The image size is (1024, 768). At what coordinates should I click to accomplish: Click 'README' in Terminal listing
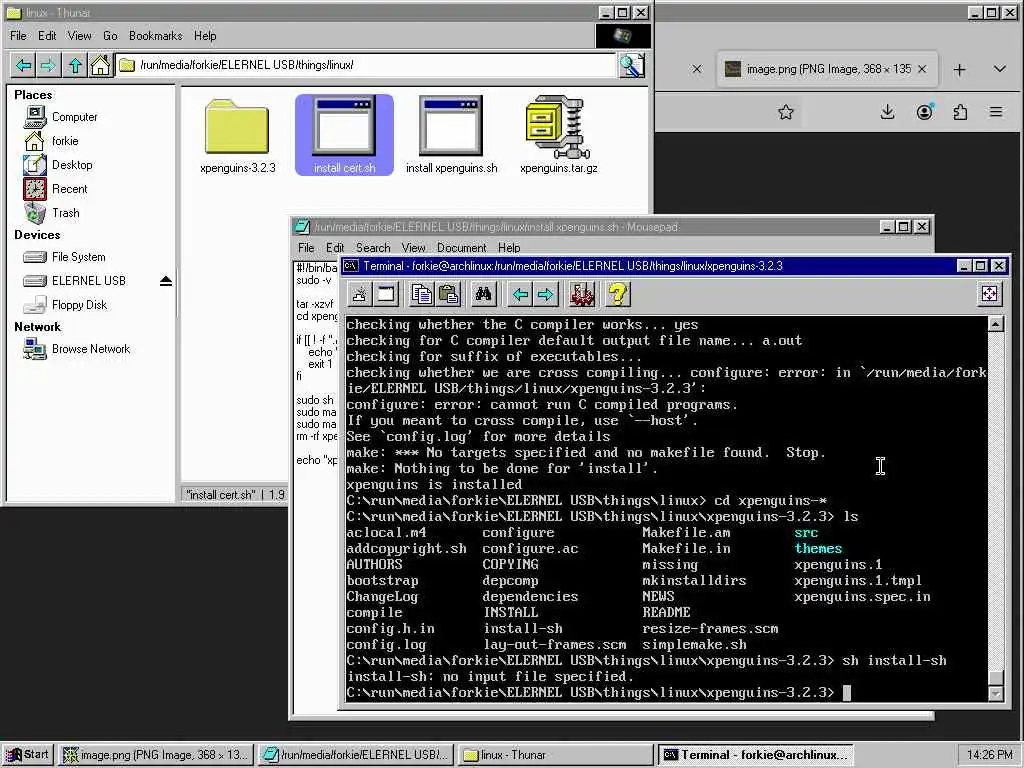[666, 613]
